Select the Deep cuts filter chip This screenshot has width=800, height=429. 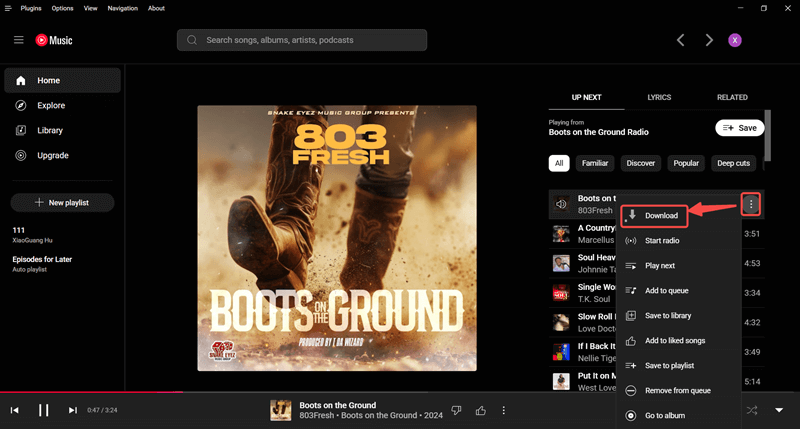(733, 163)
